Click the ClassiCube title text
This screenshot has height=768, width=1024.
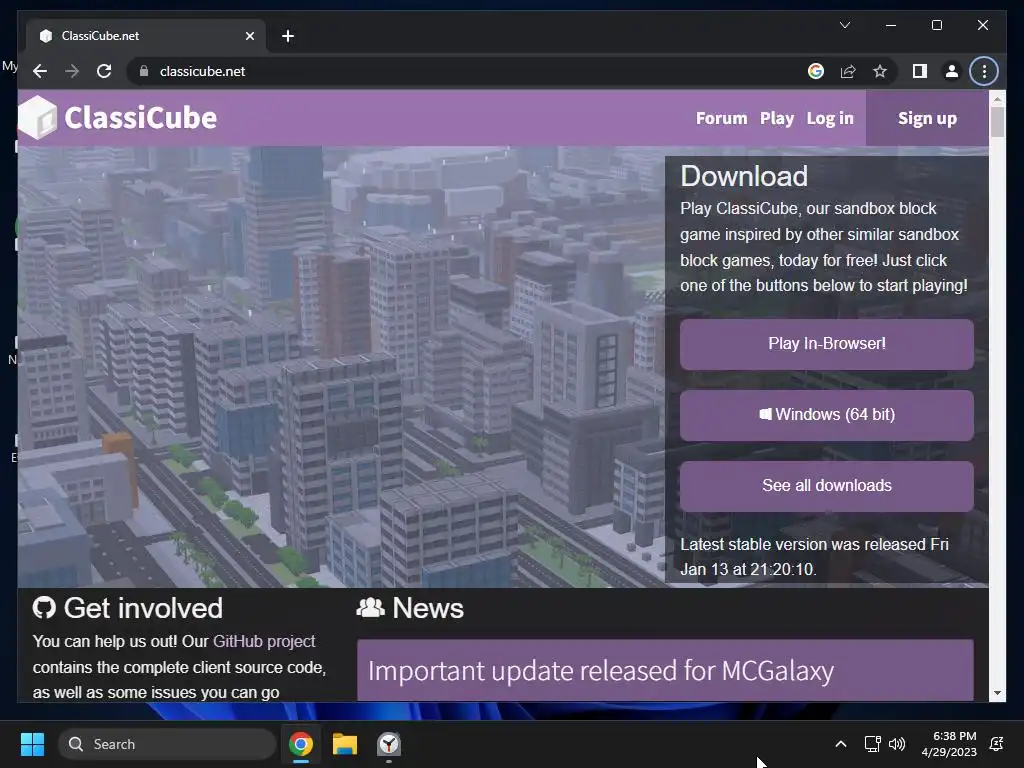140,118
